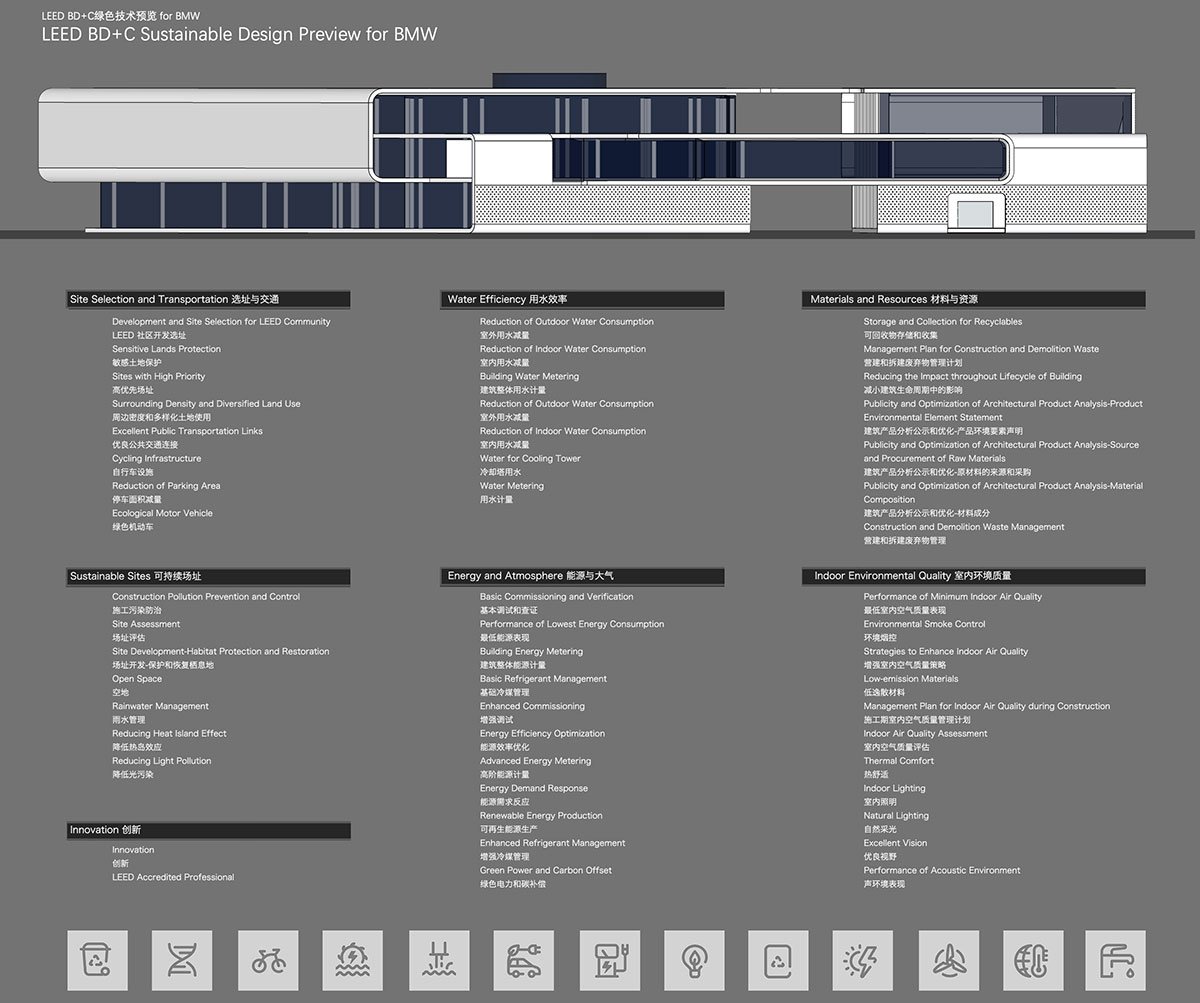This screenshot has height=1003, width=1200.
Task: Click the wind turbine icon
Action: coord(948,960)
